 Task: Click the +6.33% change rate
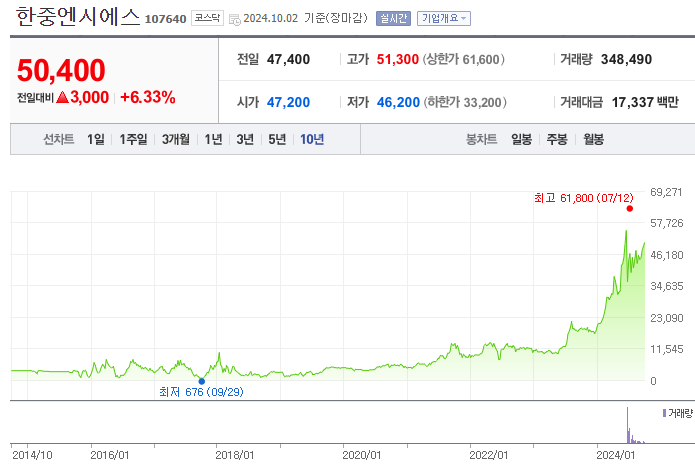click(x=148, y=97)
